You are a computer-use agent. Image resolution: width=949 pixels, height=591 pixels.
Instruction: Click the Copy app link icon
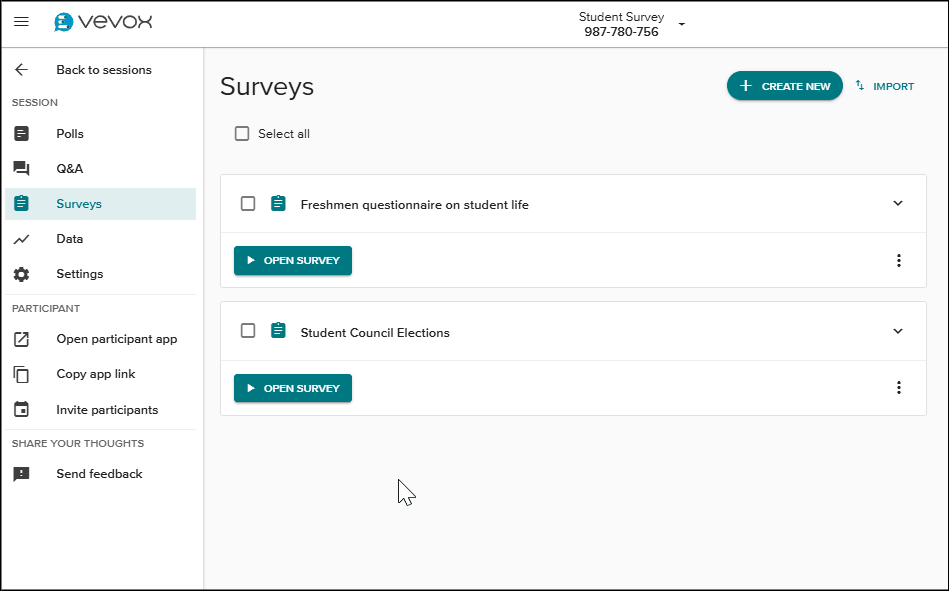pos(21,373)
